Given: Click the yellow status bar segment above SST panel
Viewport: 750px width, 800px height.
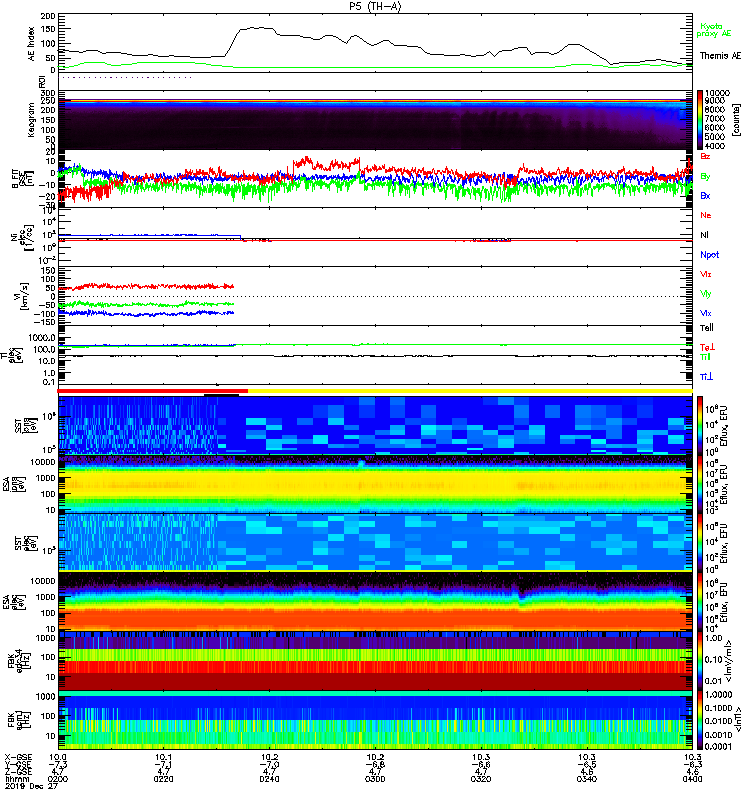Looking at the screenshot, I should 470,391.
